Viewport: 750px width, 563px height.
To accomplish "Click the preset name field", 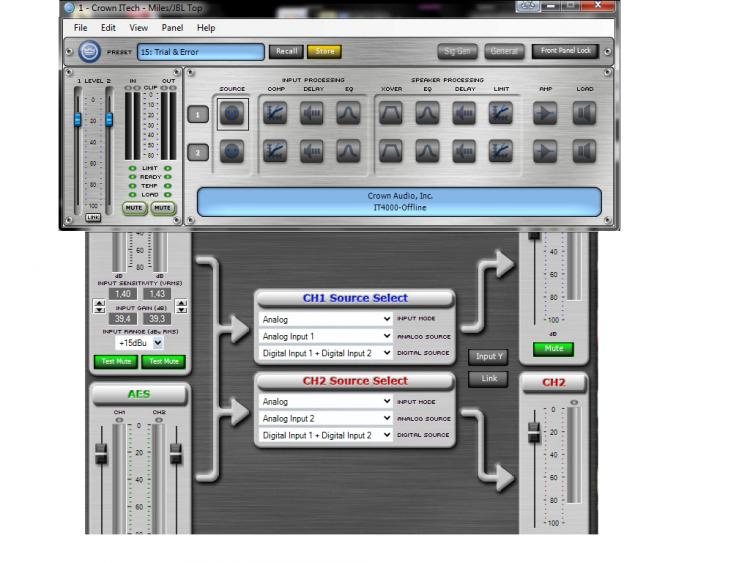I will coord(201,52).
